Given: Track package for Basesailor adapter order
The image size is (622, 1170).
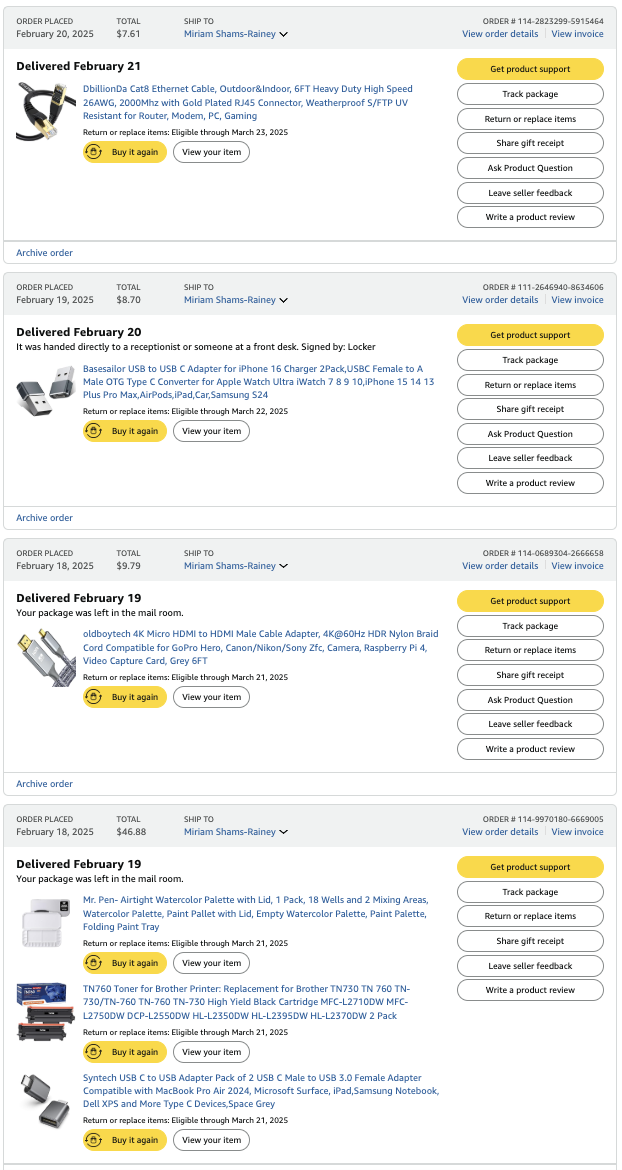Looking at the screenshot, I should (x=530, y=360).
